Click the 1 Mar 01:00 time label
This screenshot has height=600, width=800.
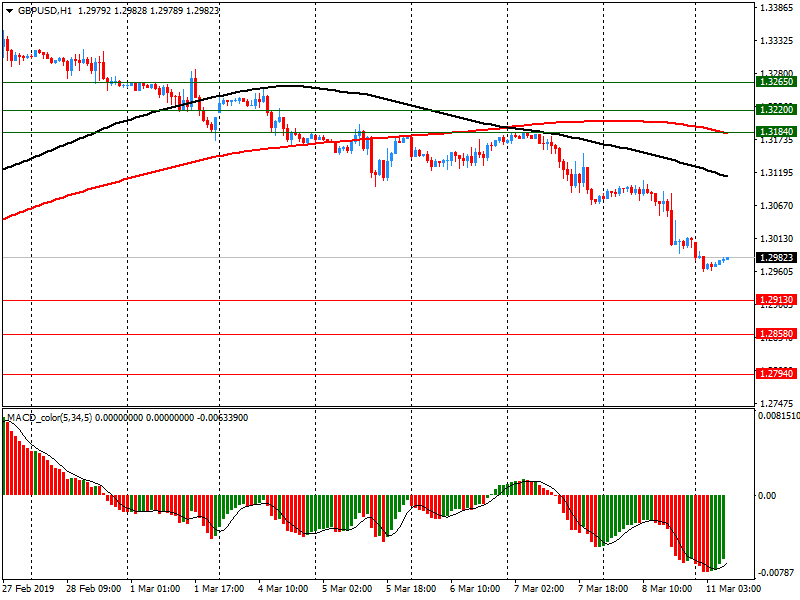[155, 589]
